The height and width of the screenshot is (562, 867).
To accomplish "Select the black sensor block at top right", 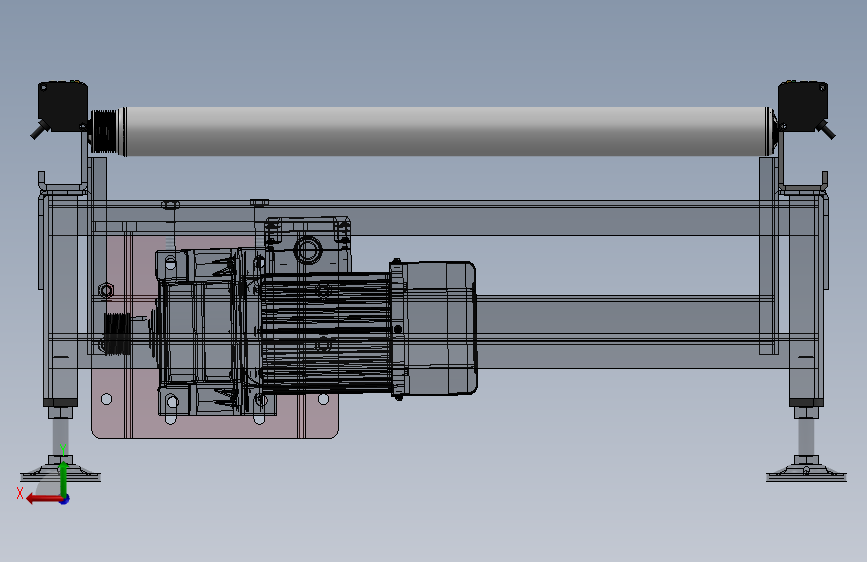I will click(x=803, y=107).
